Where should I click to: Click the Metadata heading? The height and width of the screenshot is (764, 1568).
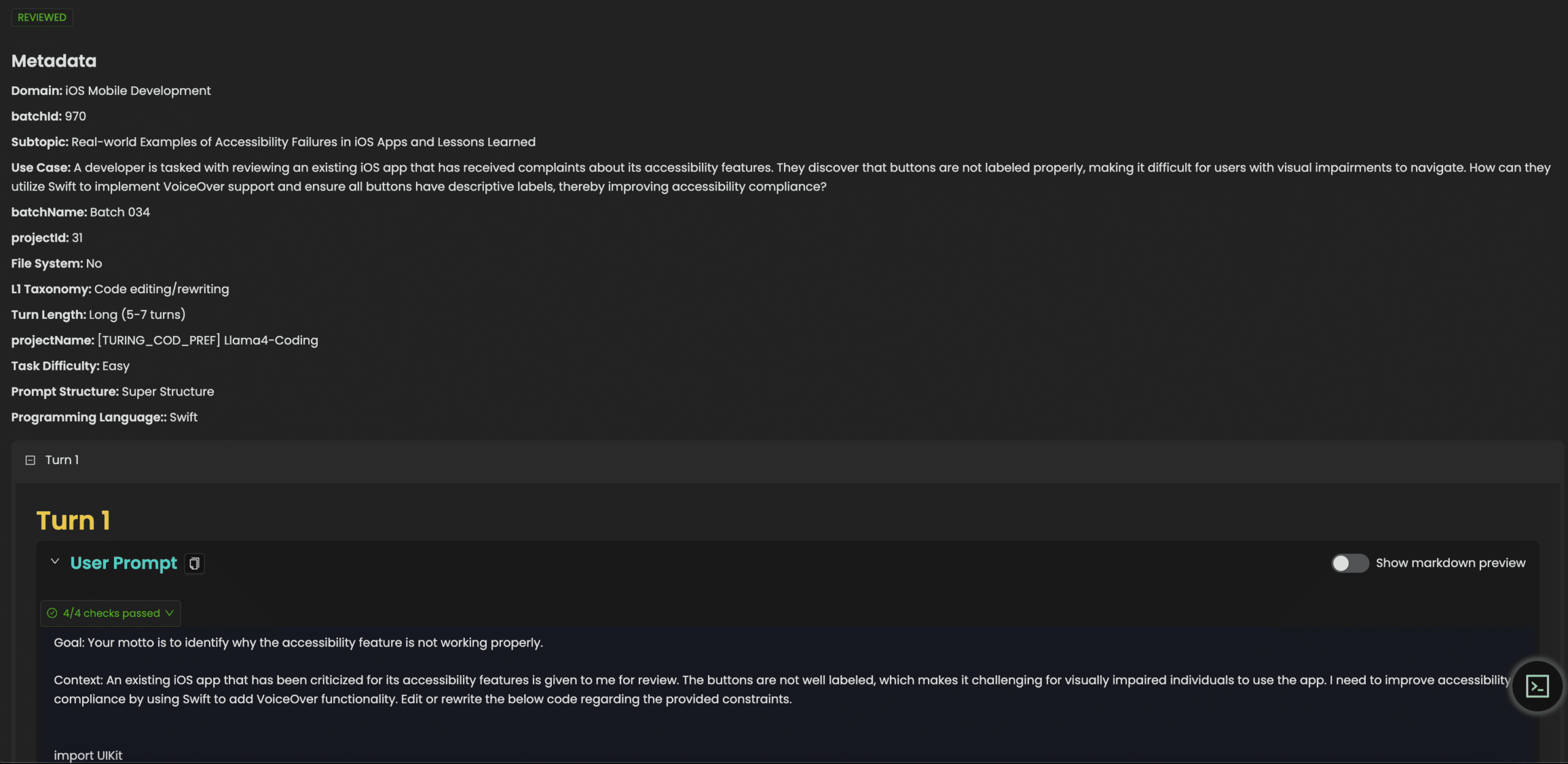click(x=54, y=61)
